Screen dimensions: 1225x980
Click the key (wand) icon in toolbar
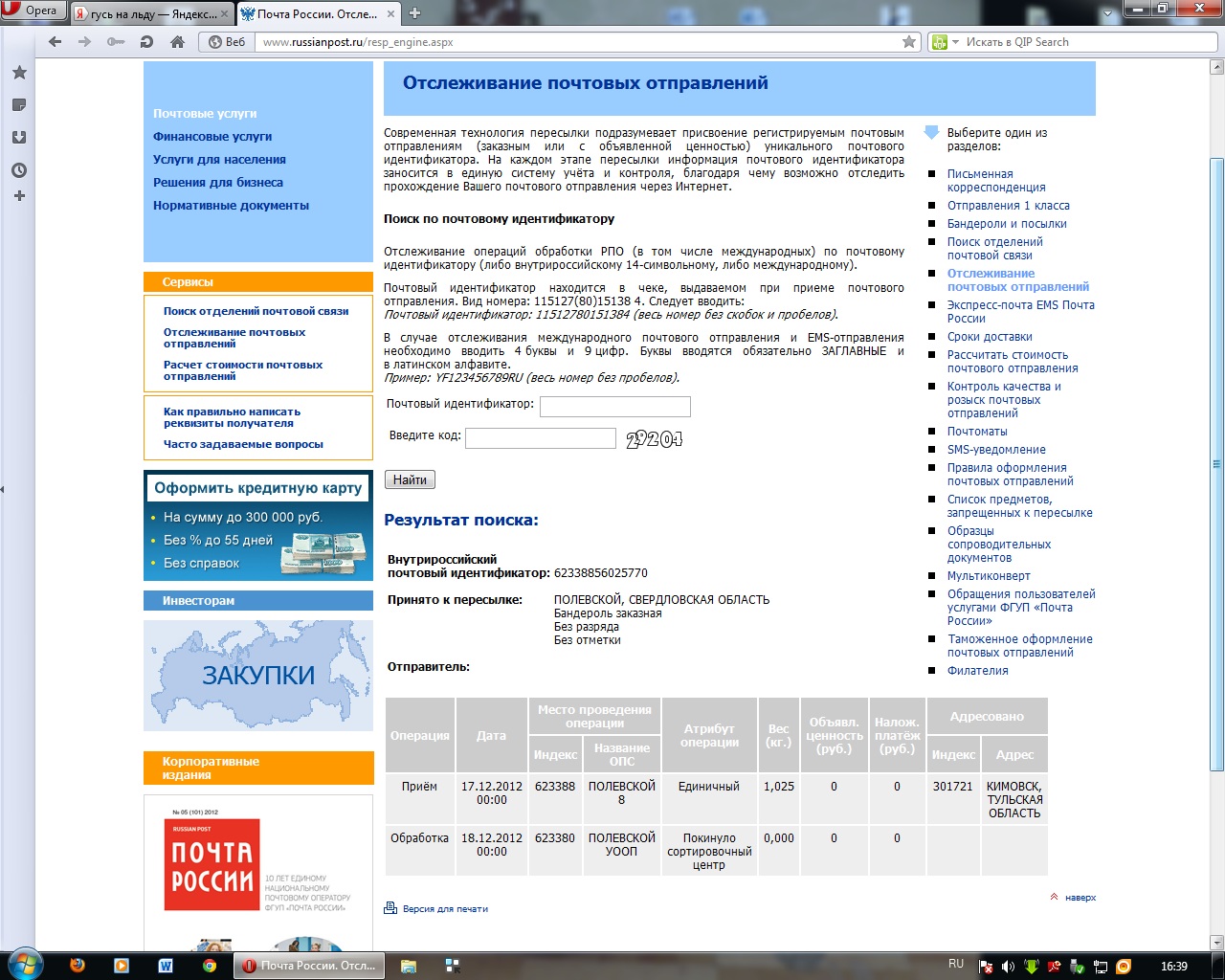pyautogui.click(x=116, y=42)
